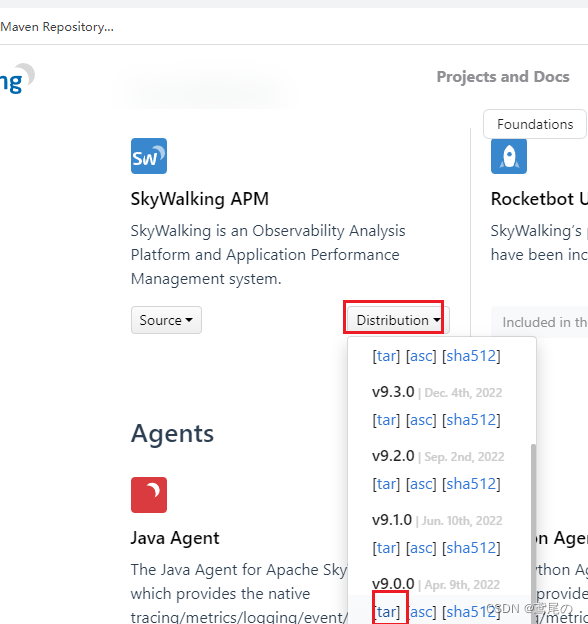Click the SkyWalking APM heading
Image resolution: width=588 pixels, height=624 pixels.
click(200, 199)
